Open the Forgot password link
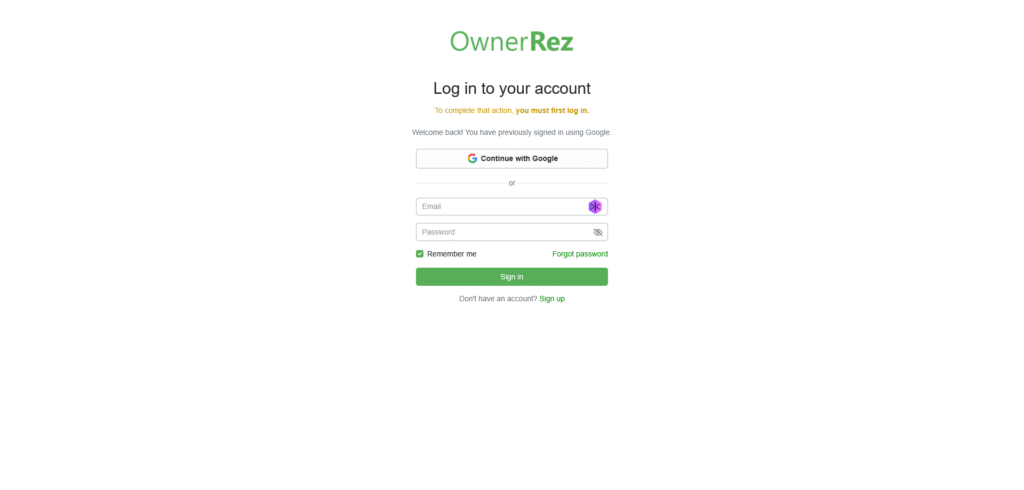The height and width of the screenshot is (490, 1024). click(x=580, y=253)
